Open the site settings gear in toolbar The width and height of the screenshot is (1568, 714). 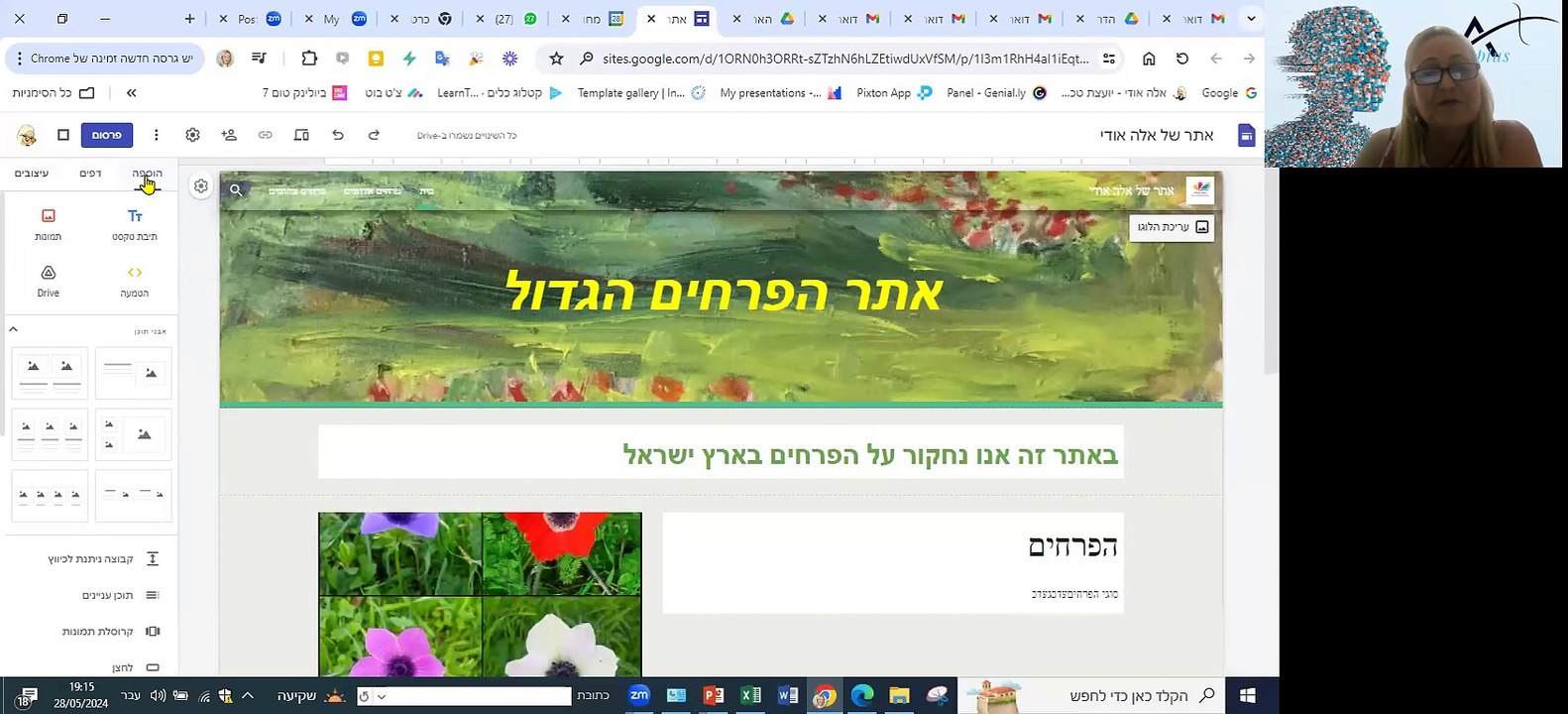192,135
